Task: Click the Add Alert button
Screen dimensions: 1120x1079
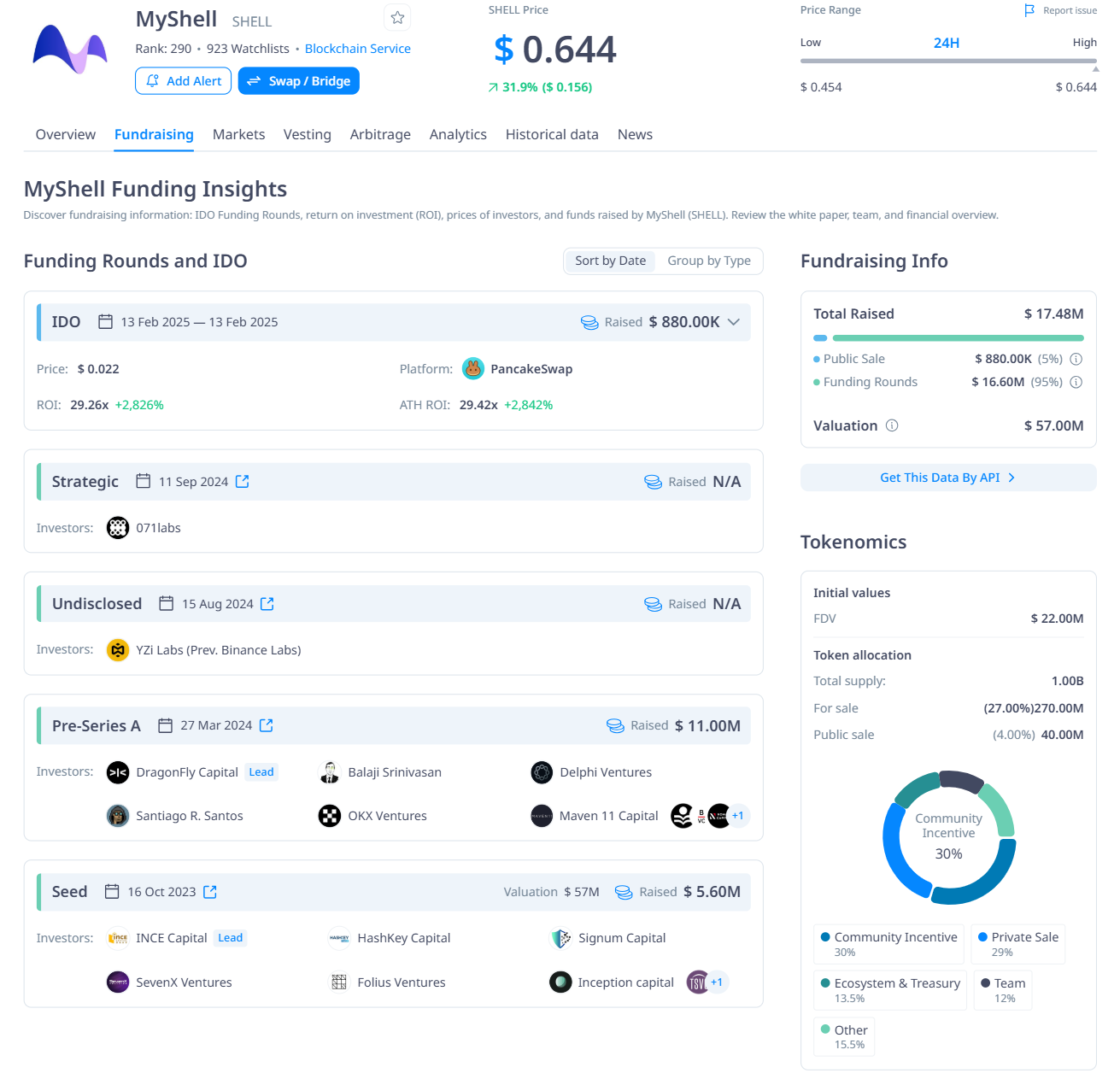Action: [x=184, y=81]
